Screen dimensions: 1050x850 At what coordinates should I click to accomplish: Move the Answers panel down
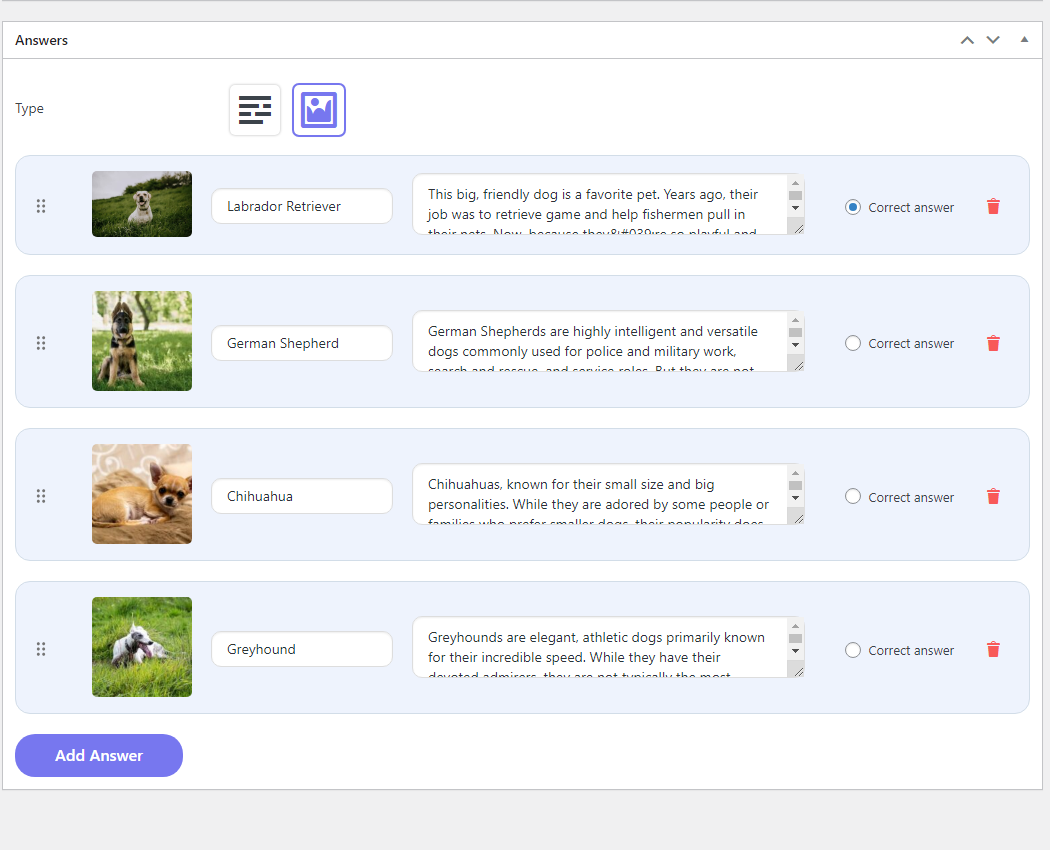point(993,40)
